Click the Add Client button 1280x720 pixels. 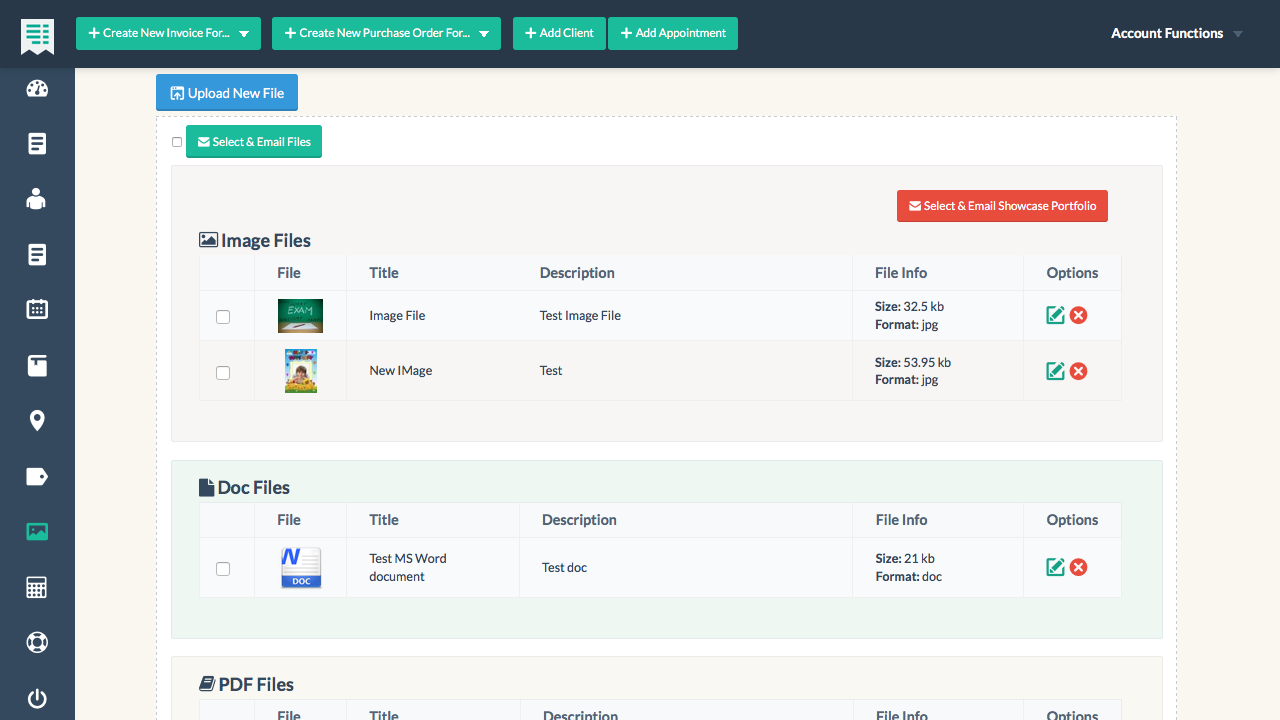click(x=559, y=33)
